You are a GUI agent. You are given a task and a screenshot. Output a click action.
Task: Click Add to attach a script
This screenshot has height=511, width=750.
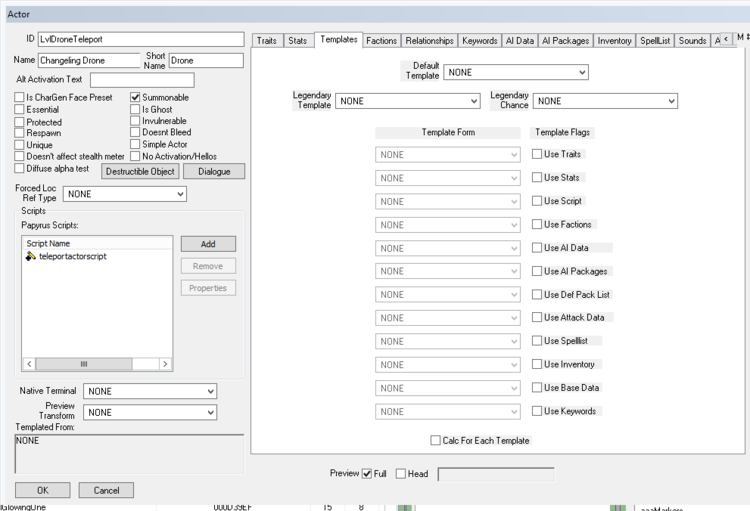(x=208, y=244)
